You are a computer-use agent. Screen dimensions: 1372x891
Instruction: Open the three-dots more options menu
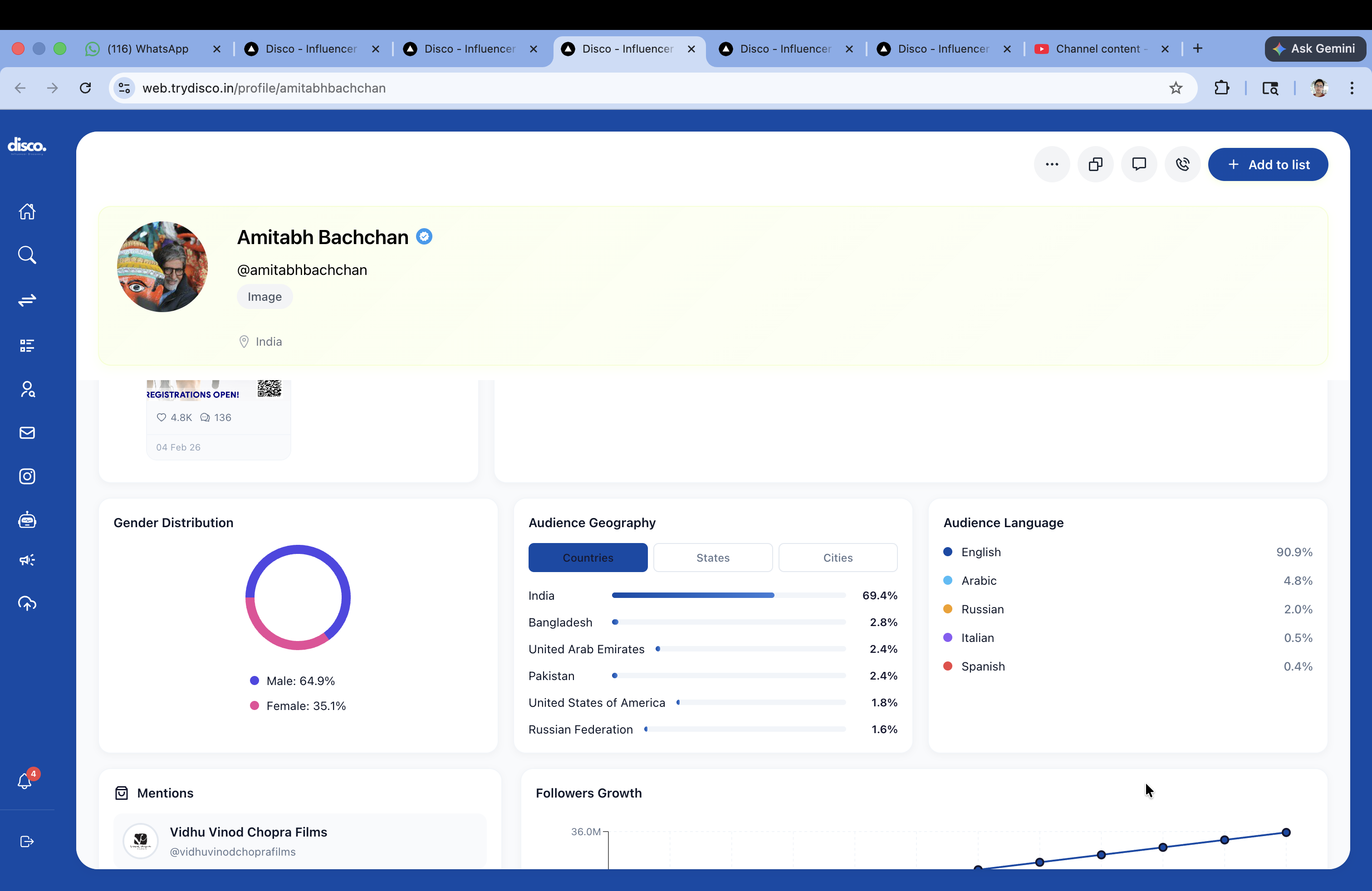coord(1052,164)
